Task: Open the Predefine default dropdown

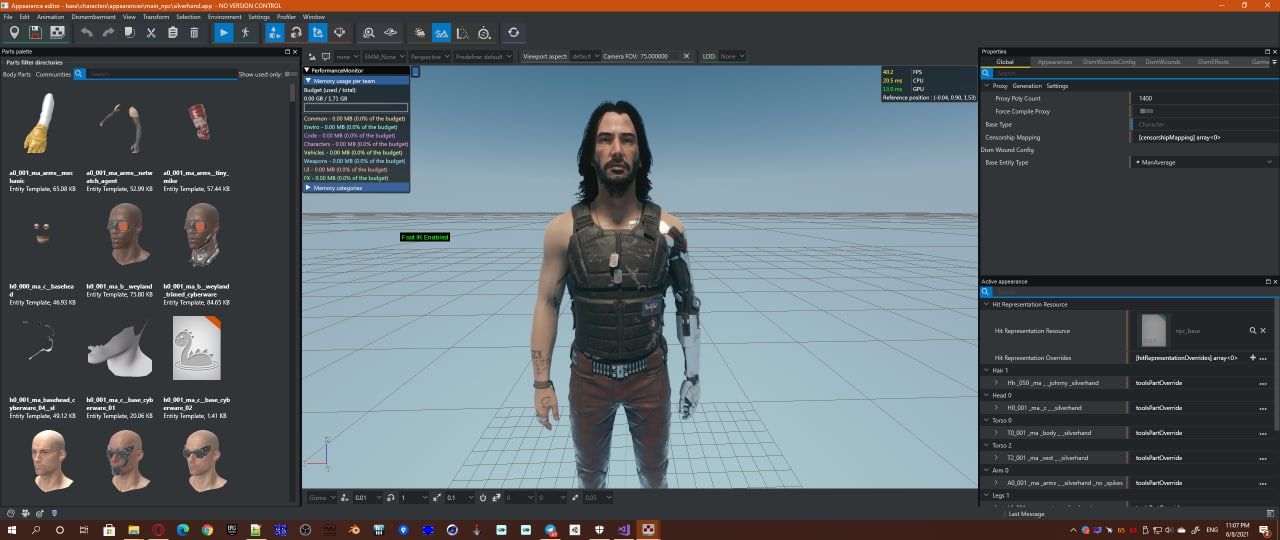Action: pos(484,57)
